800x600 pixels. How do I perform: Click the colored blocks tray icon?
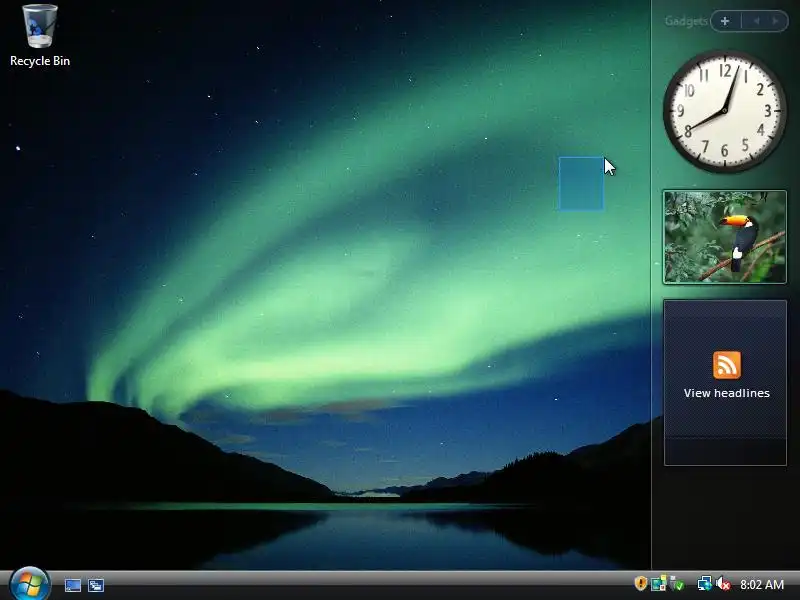pyautogui.click(x=659, y=583)
